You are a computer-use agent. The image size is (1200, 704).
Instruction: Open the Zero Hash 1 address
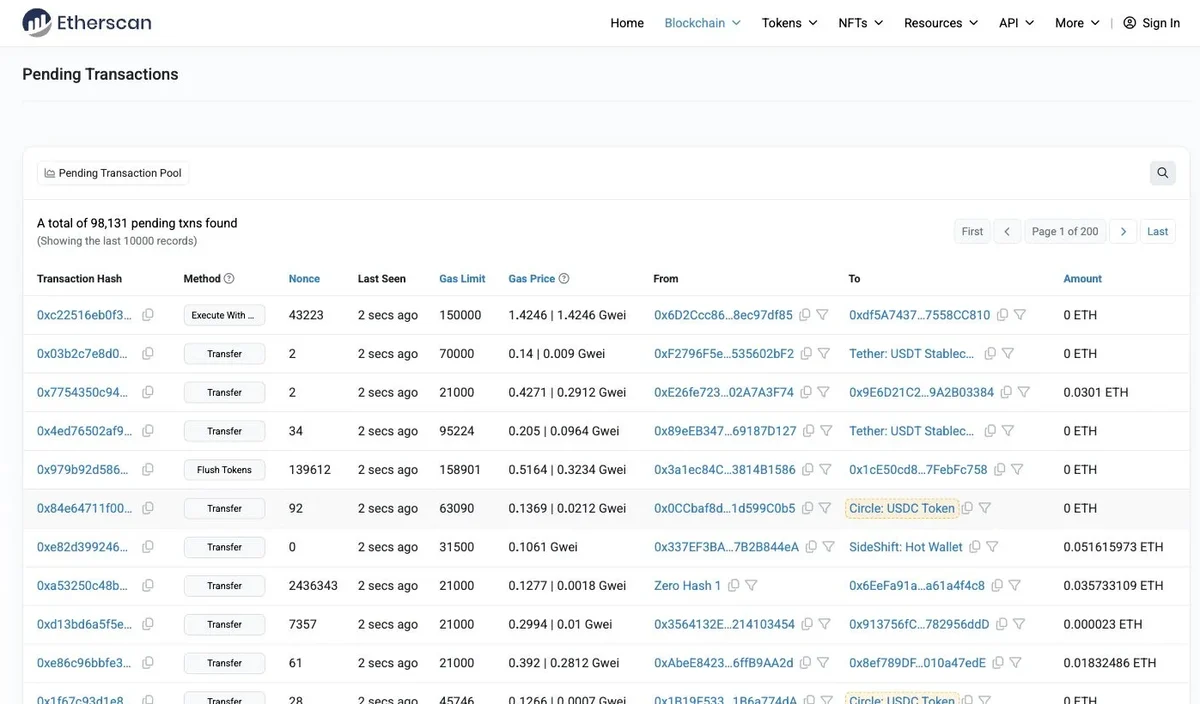687,586
